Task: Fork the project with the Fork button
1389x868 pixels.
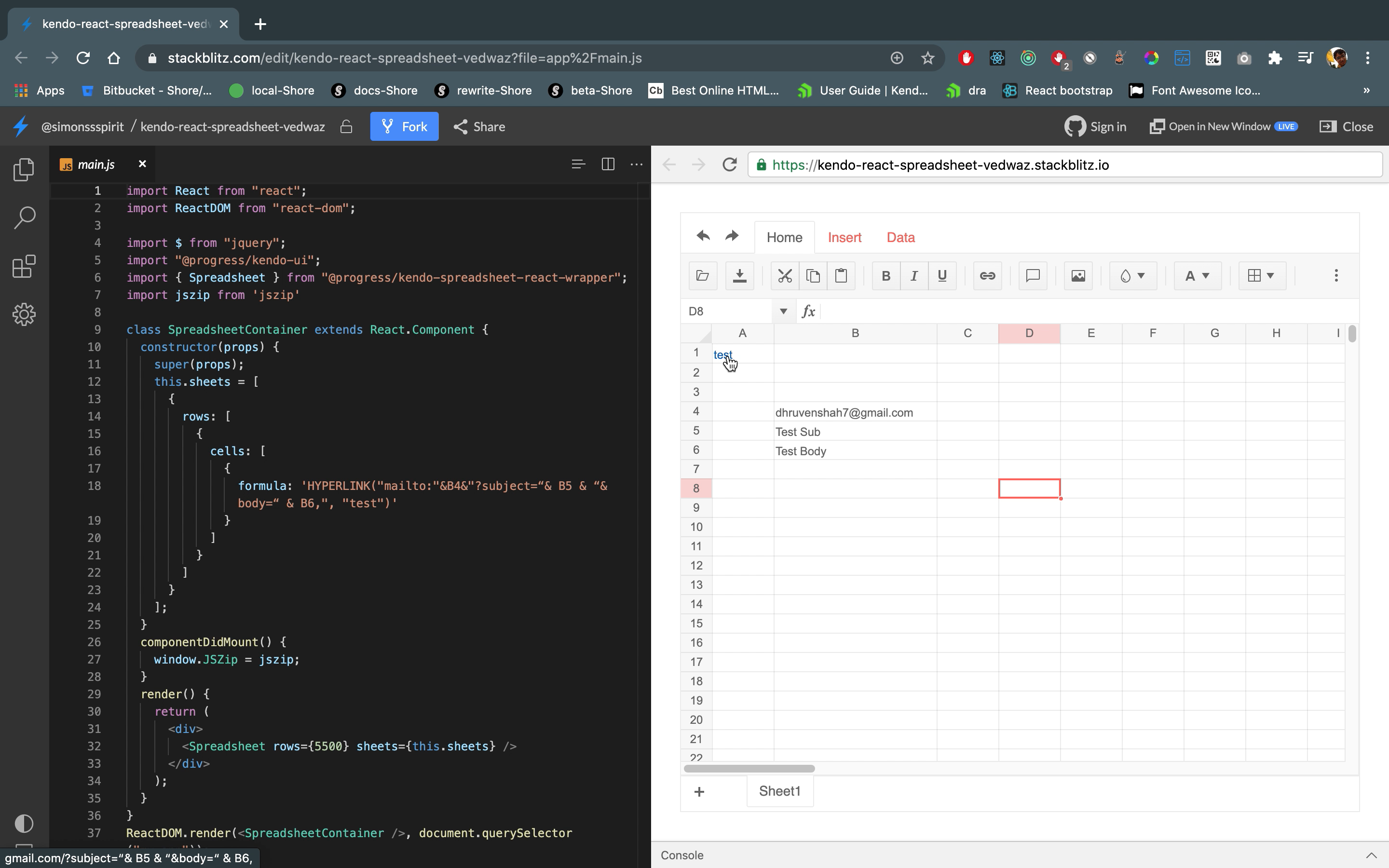Action: 404,126
